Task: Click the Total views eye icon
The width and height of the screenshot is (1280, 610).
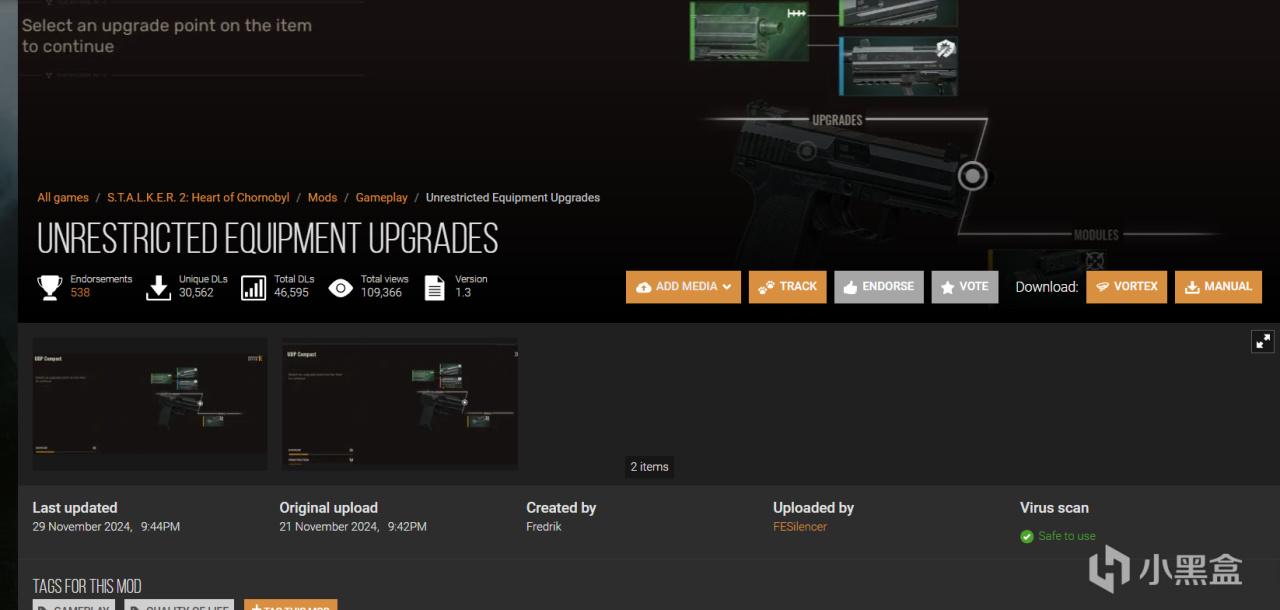Action: coord(341,288)
